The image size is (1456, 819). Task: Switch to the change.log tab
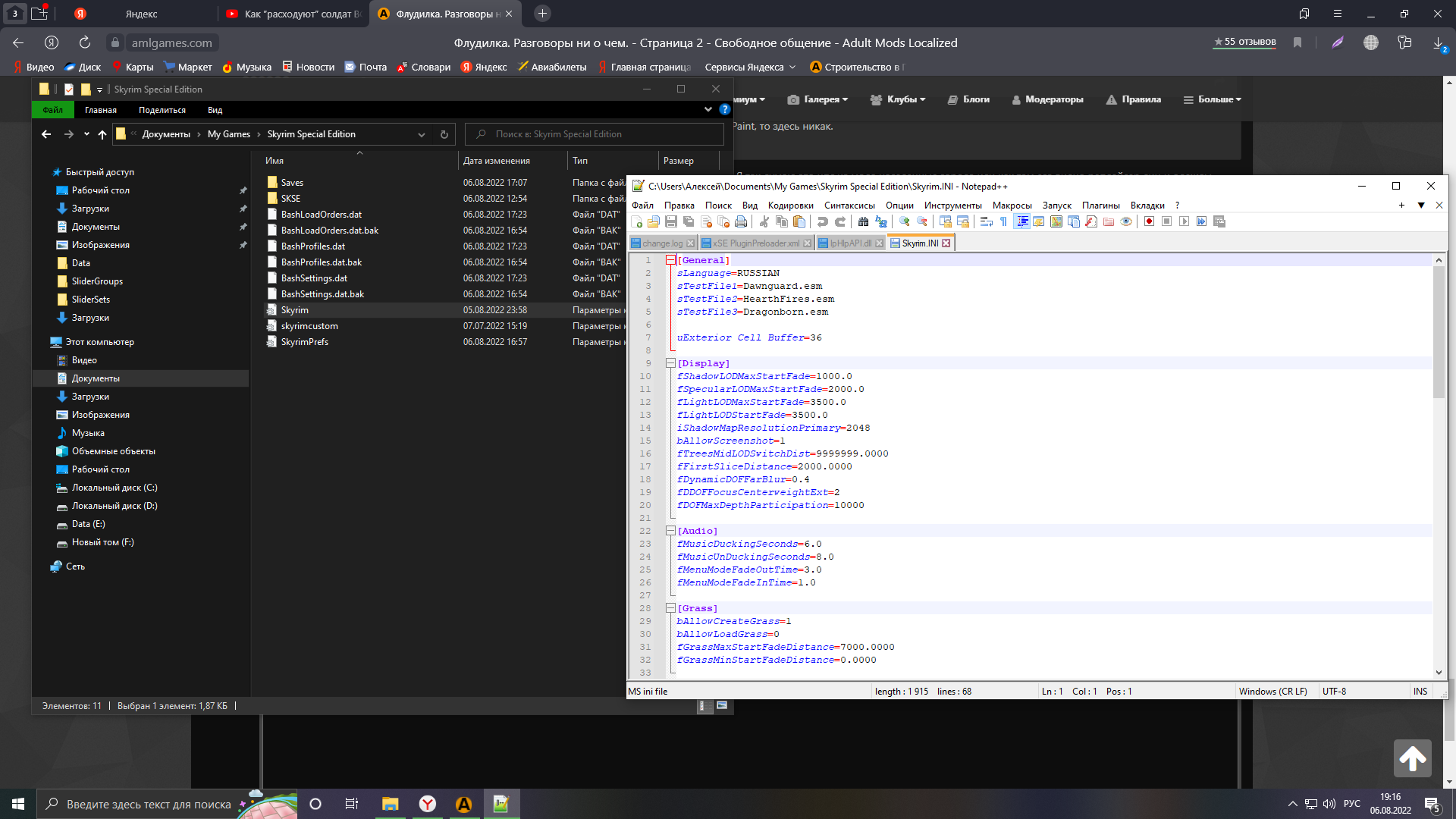point(662,243)
